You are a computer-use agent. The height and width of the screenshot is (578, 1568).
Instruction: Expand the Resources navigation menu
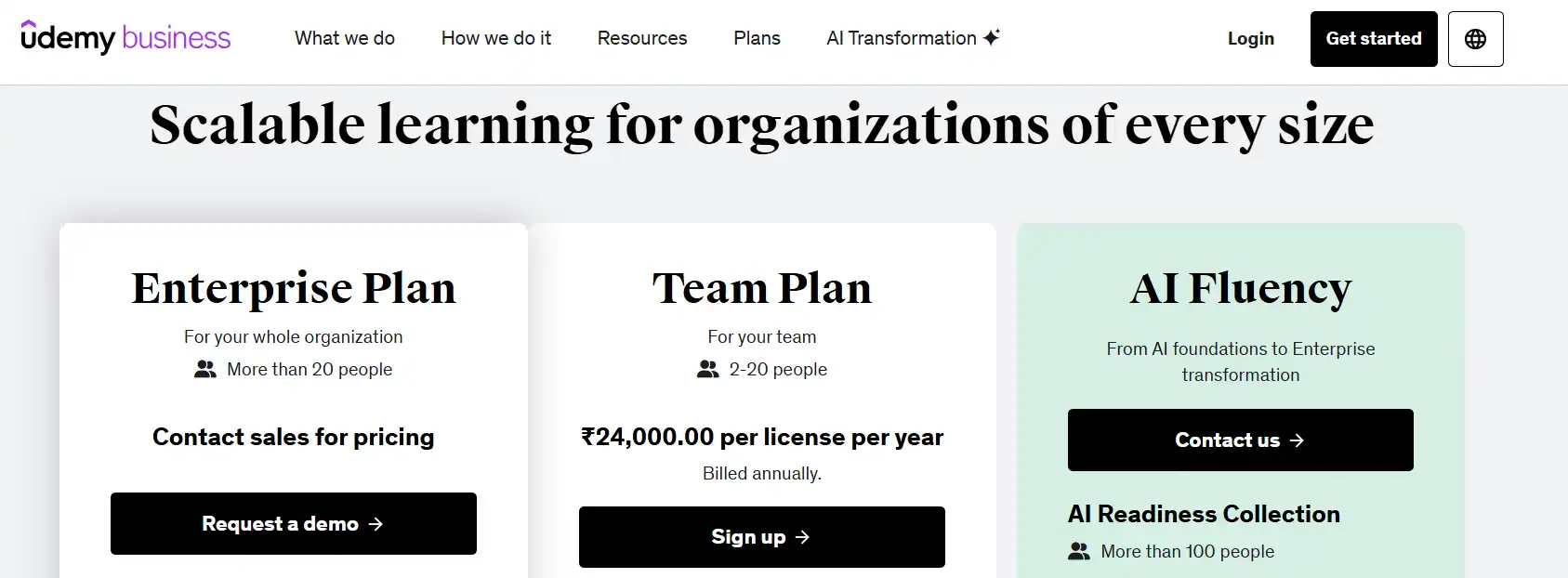click(642, 38)
